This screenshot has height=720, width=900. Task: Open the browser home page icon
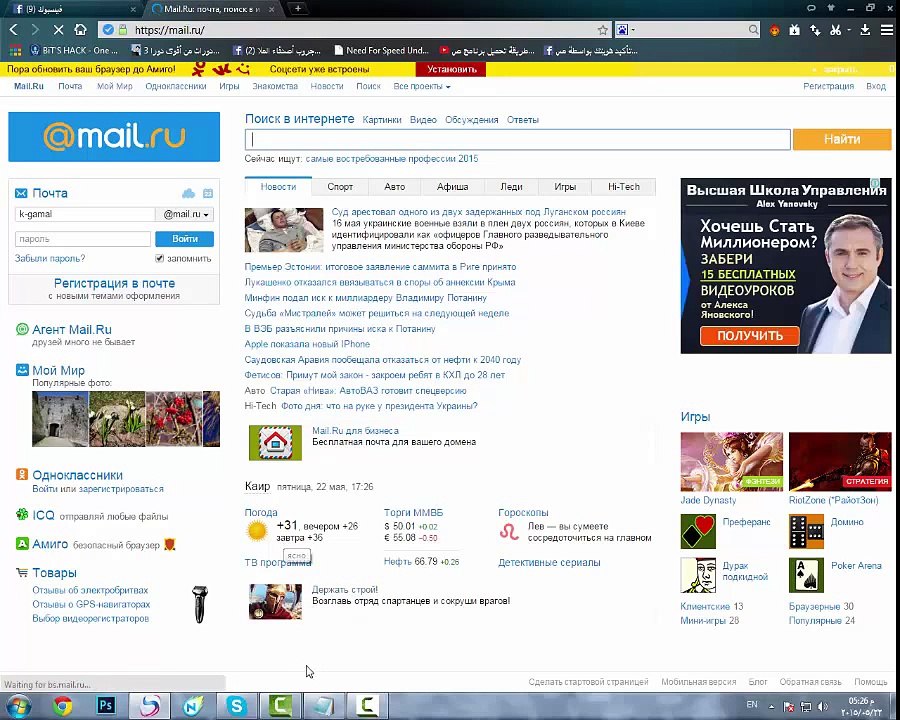[x=80, y=30]
